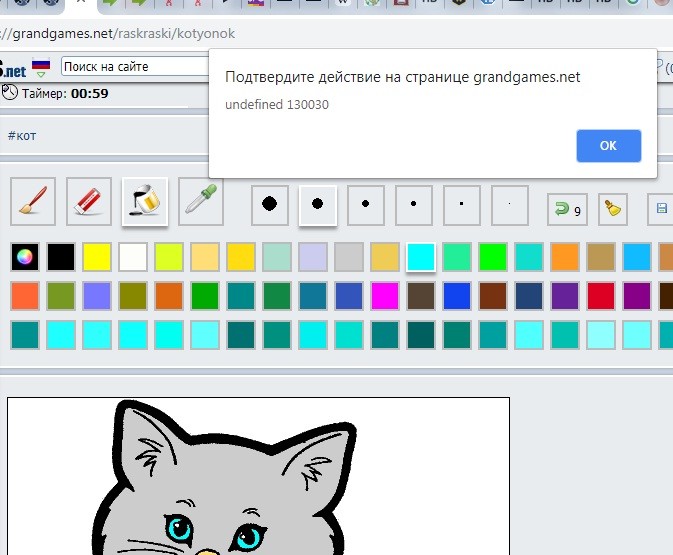The height and width of the screenshot is (555, 673).
Task: Expand the language dropdown under the flag
Action: point(41,75)
